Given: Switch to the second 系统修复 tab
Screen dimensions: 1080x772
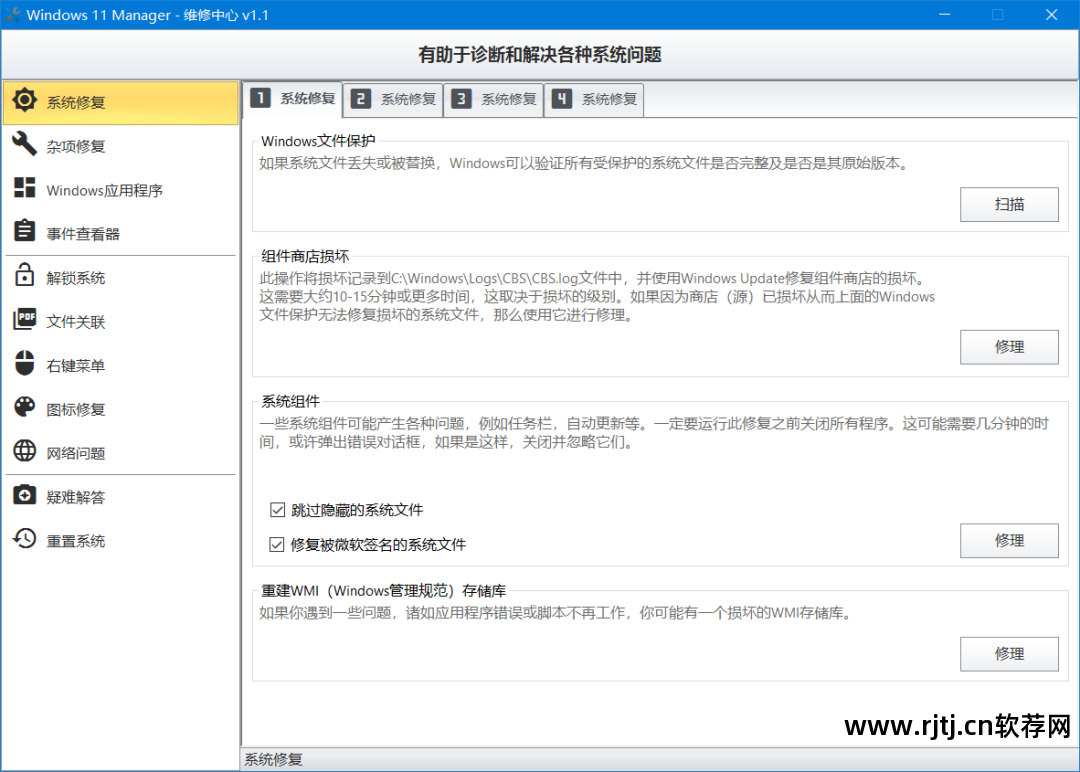Looking at the screenshot, I should click(393, 100).
